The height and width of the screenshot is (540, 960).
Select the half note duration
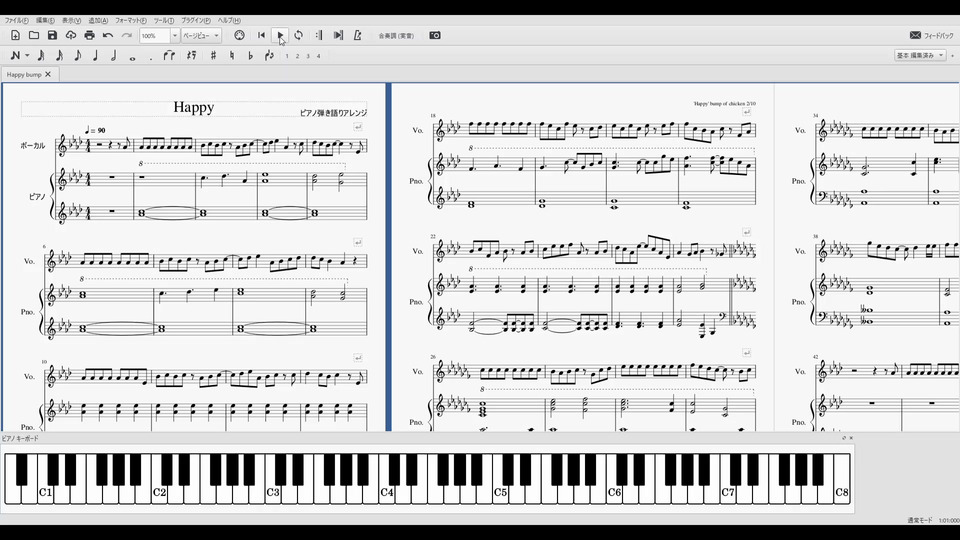point(114,56)
